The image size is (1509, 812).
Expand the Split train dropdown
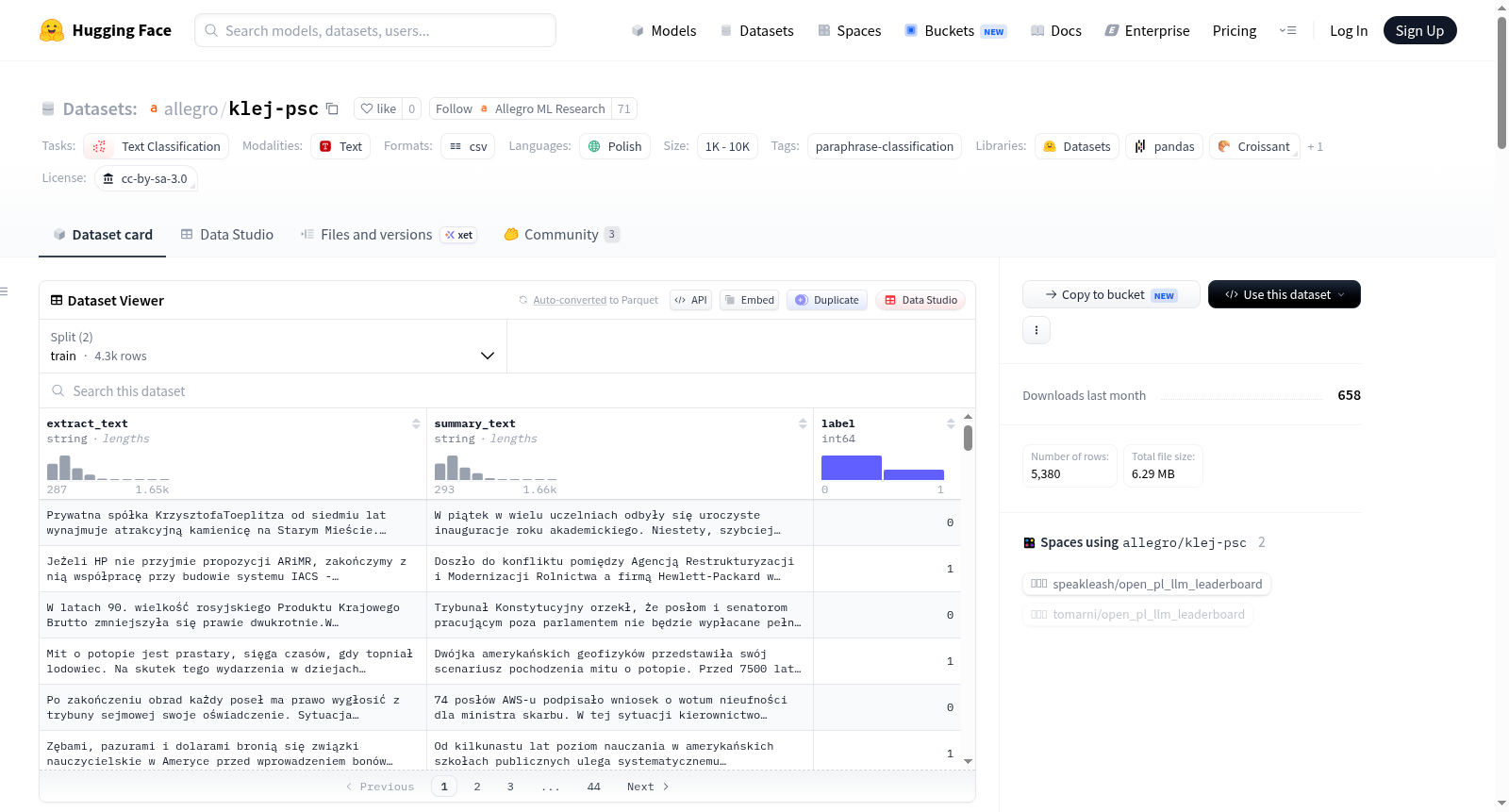[273, 346]
